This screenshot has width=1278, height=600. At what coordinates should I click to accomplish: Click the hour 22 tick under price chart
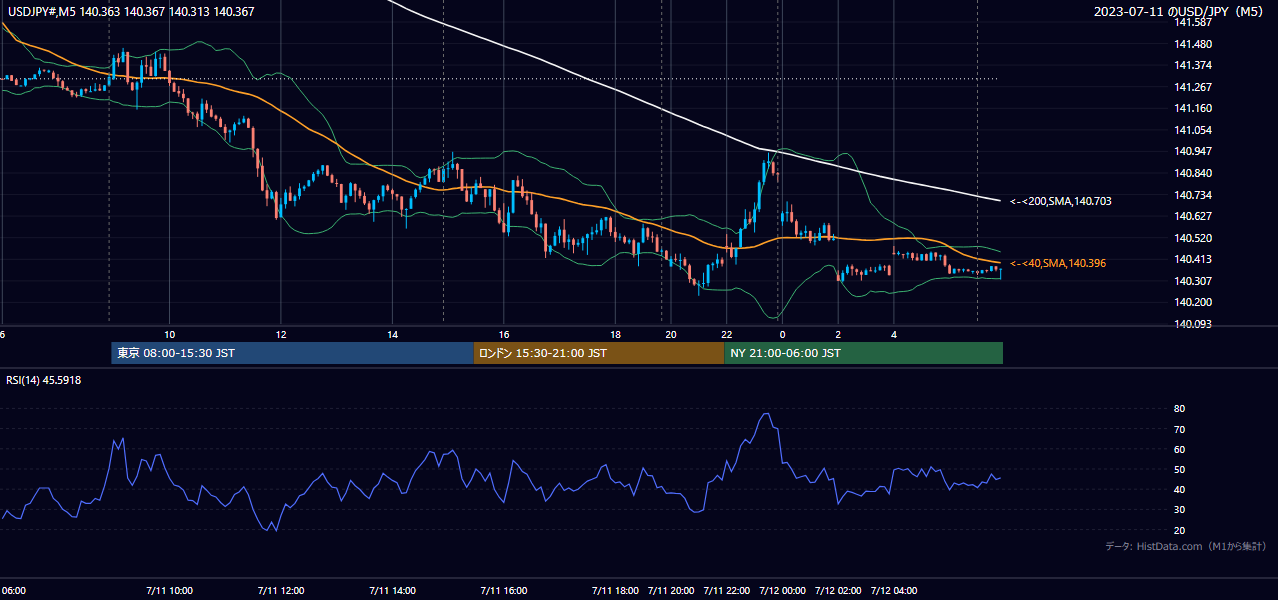[x=727, y=334]
